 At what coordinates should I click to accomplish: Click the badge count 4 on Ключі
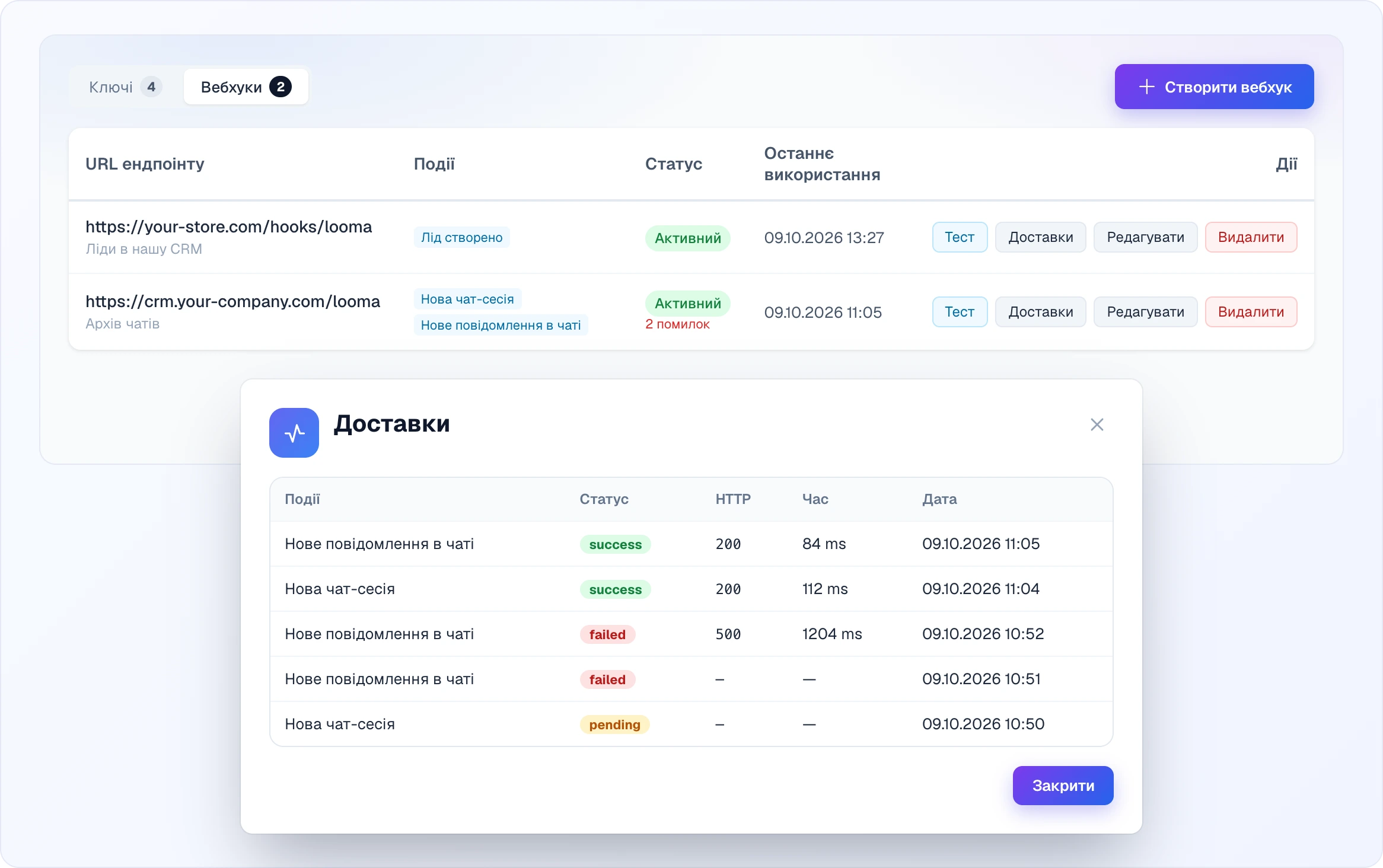coord(151,87)
